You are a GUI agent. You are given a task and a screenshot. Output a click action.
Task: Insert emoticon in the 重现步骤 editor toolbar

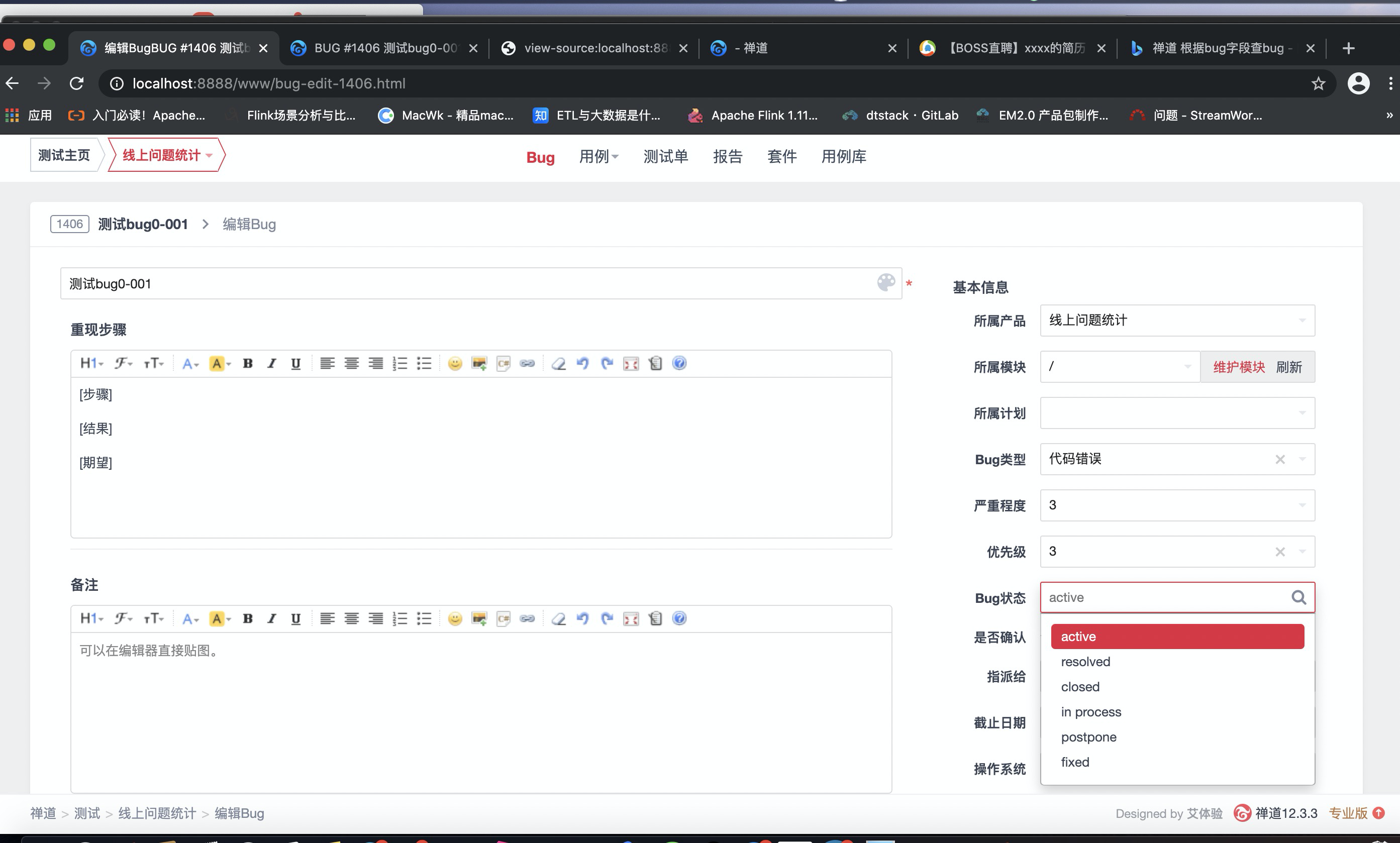pyautogui.click(x=455, y=364)
